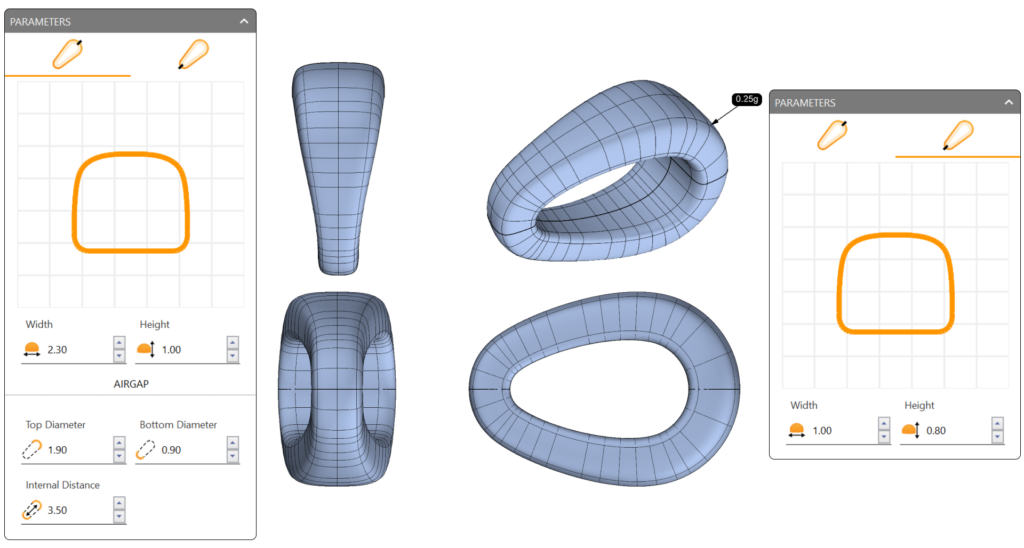Click the left panel Width field showing 2.30
This screenshot has height=548, width=1024.
point(75,349)
